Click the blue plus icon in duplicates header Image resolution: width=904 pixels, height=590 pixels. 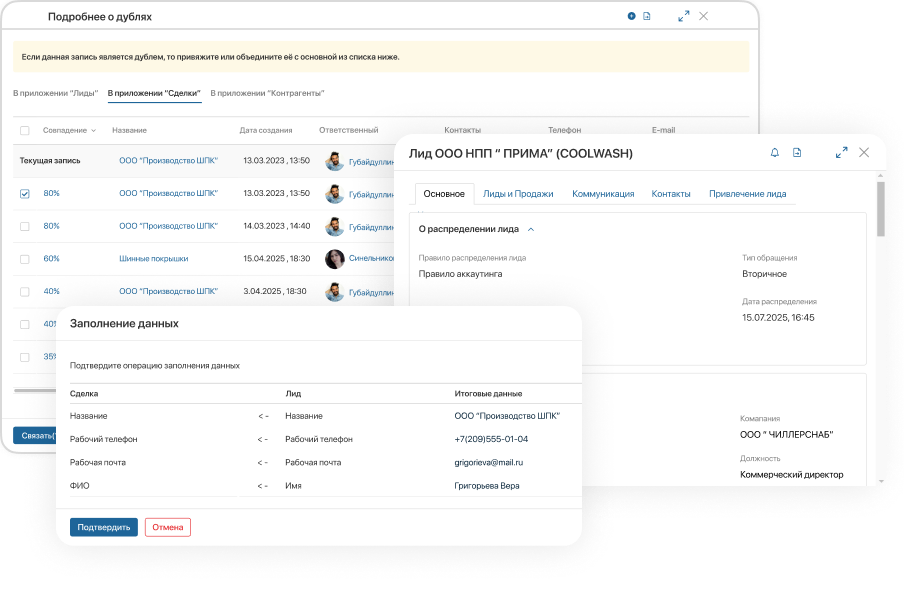(631, 16)
